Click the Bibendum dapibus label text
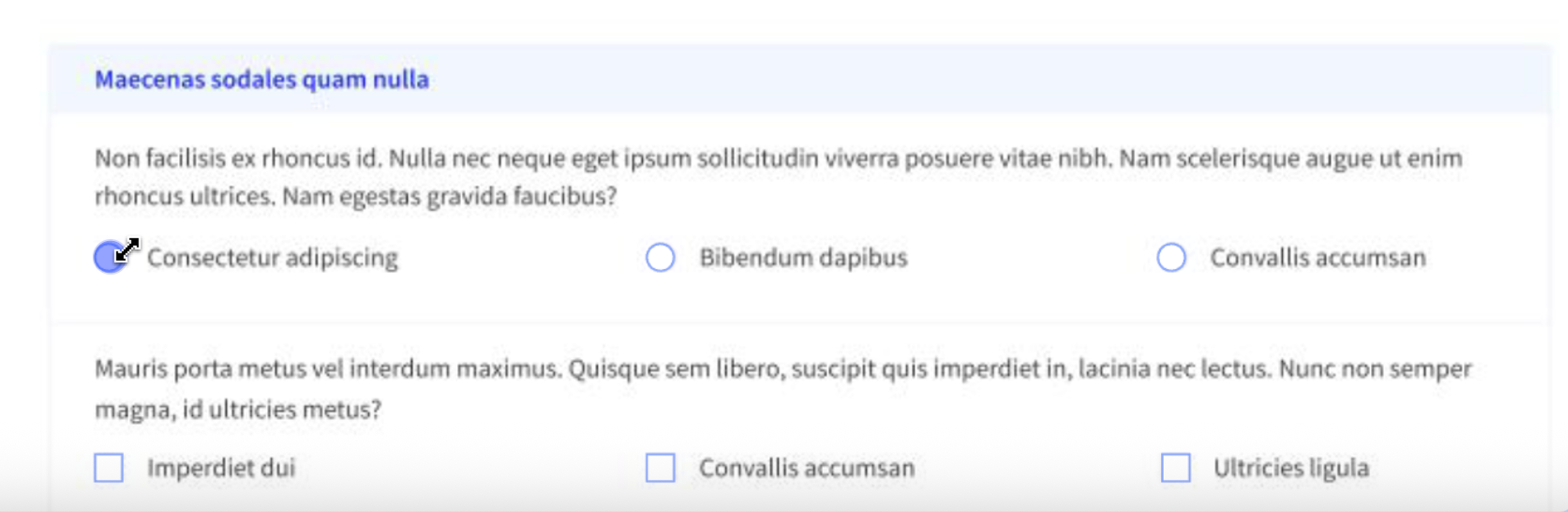Image resolution: width=1568 pixels, height=512 pixels. point(804,257)
